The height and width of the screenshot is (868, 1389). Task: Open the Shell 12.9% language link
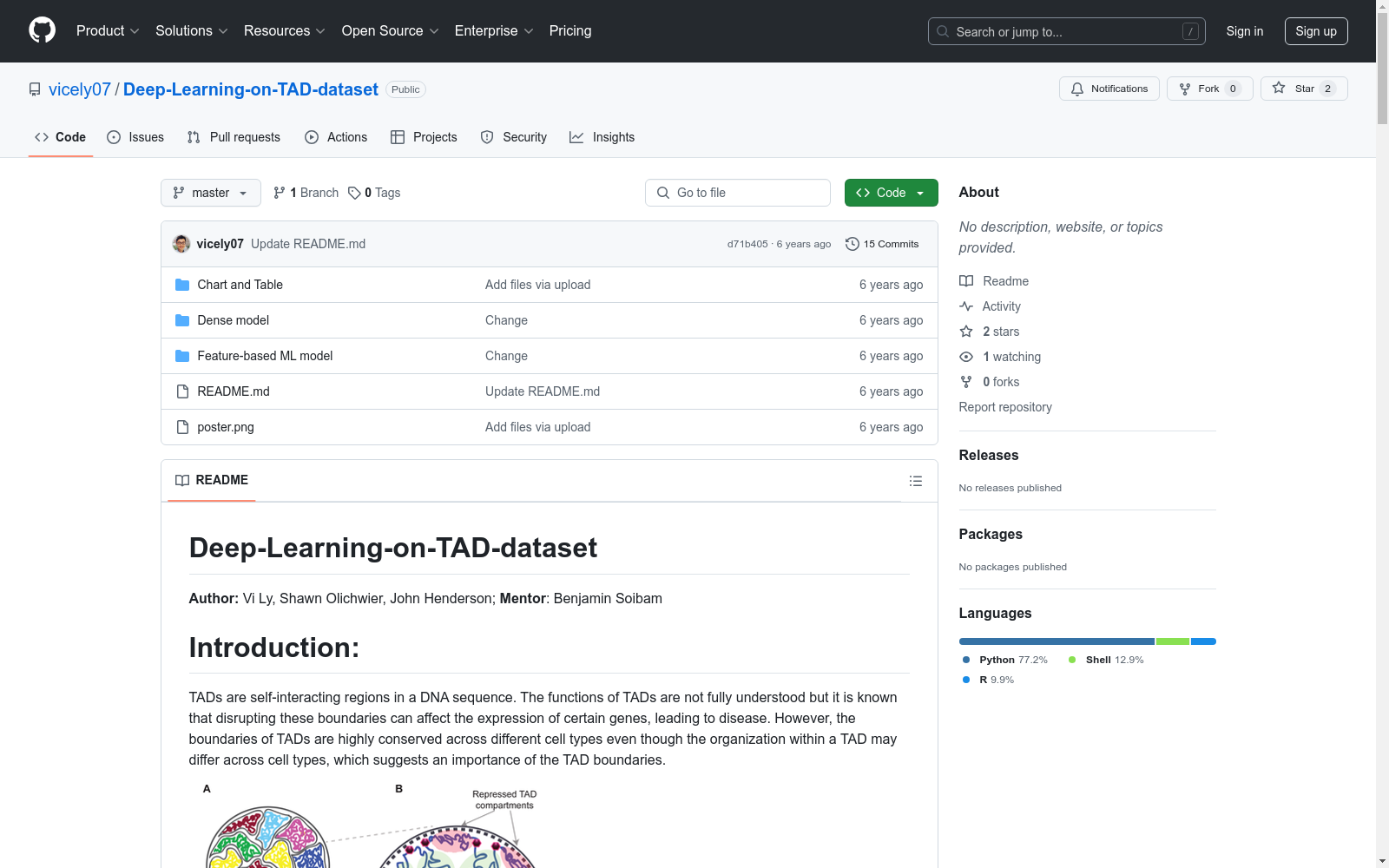pos(1107,660)
